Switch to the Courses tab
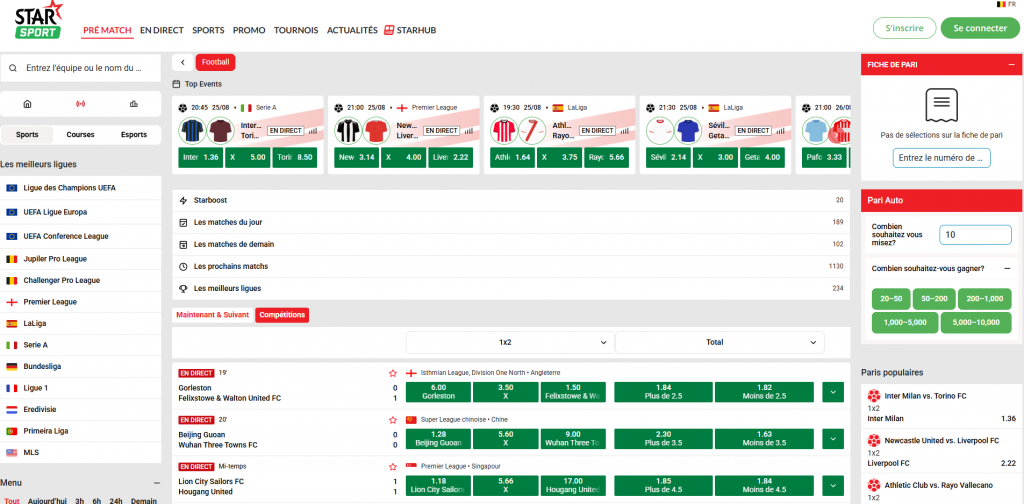The height and width of the screenshot is (504, 1024). tap(81, 135)
